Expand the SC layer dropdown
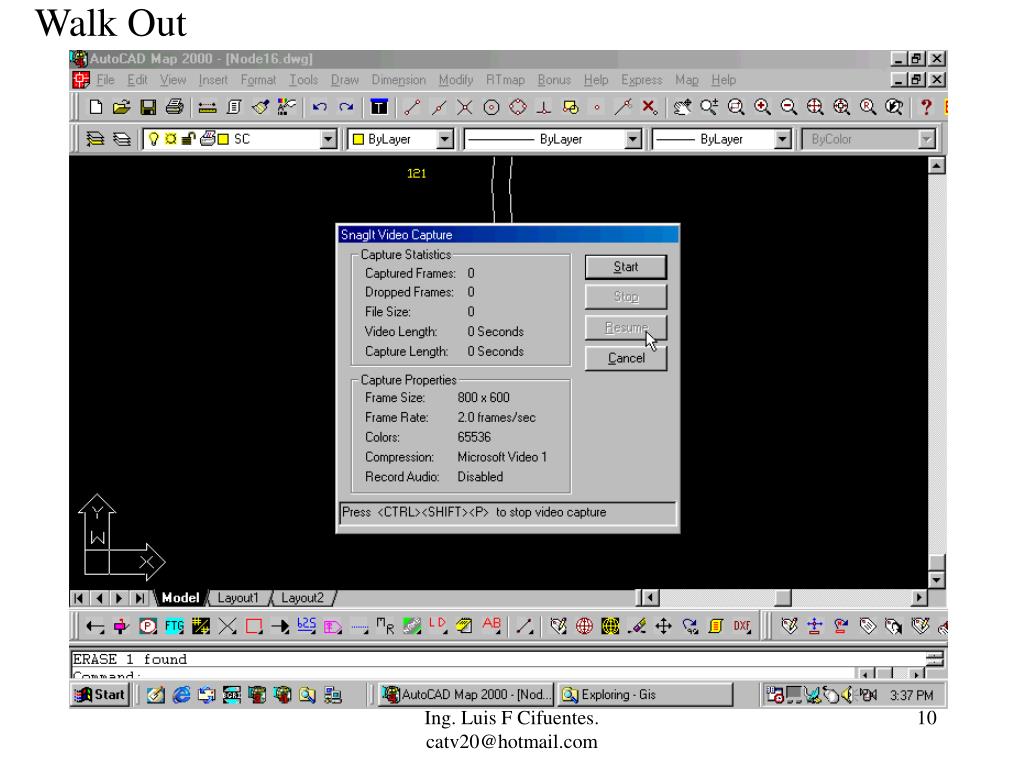The width and height of the screenshot is (1024, 768). (328, 139)
